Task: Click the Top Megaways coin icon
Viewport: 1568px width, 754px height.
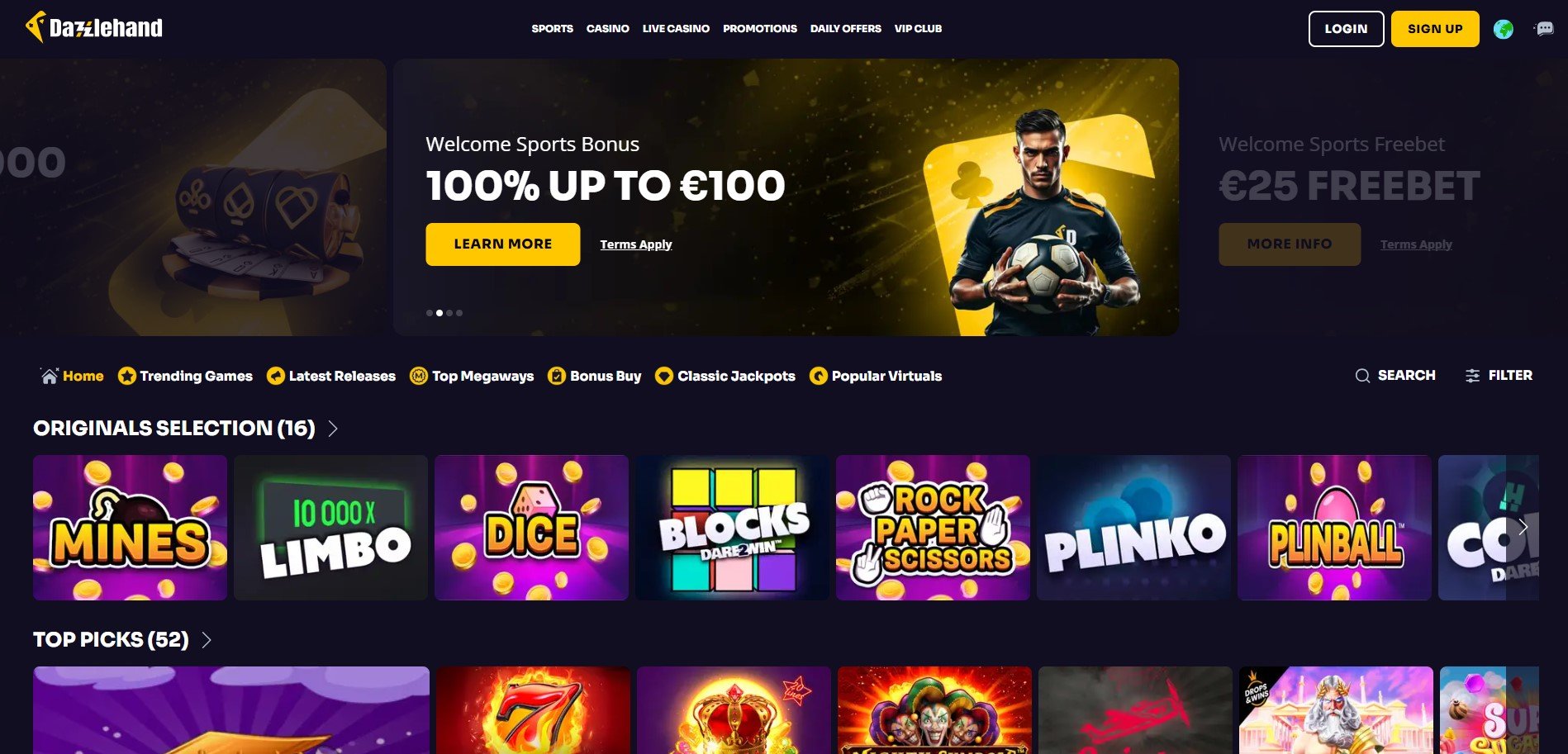Action: (419, 376)
